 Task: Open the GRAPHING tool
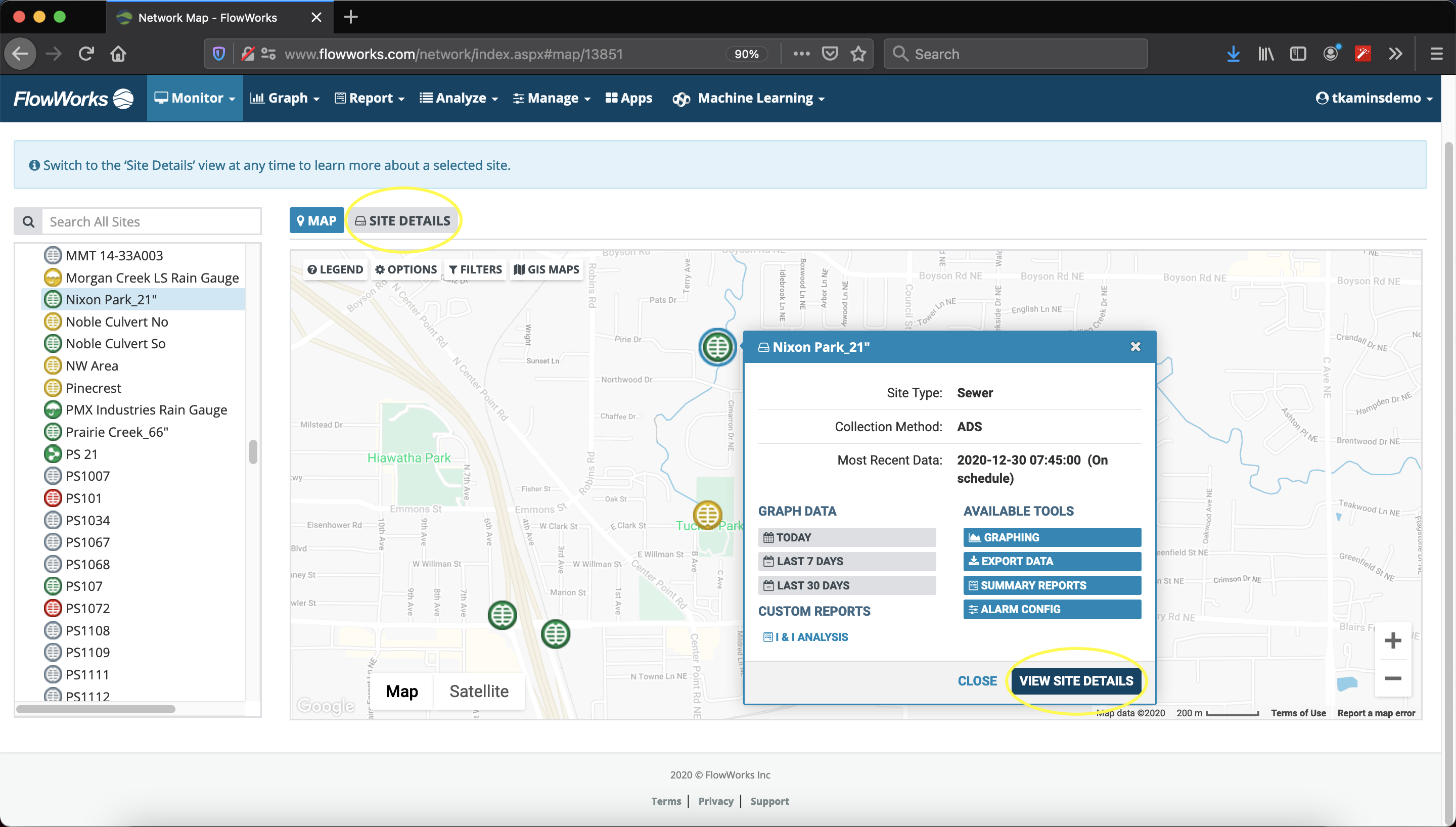tap(1052, 537)
